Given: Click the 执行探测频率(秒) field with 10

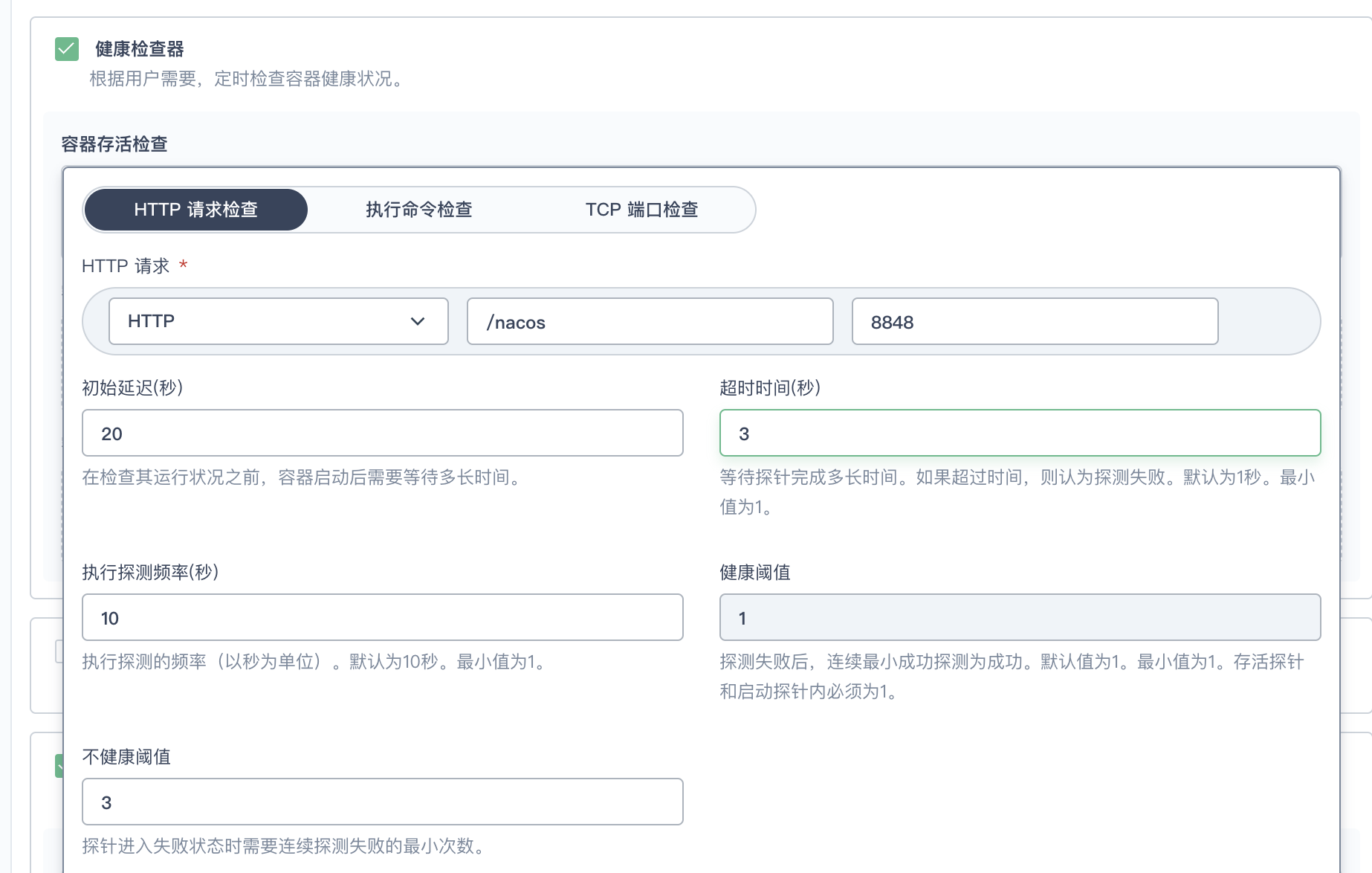Looking at the screenshot, I should [383, 617].
